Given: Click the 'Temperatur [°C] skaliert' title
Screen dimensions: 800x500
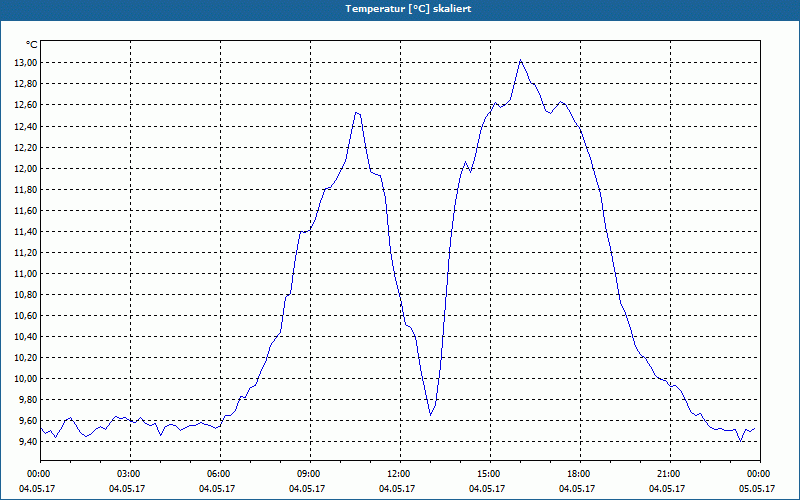Looking at the screenshot, I should pyautogui.click(x=408, y=9).
